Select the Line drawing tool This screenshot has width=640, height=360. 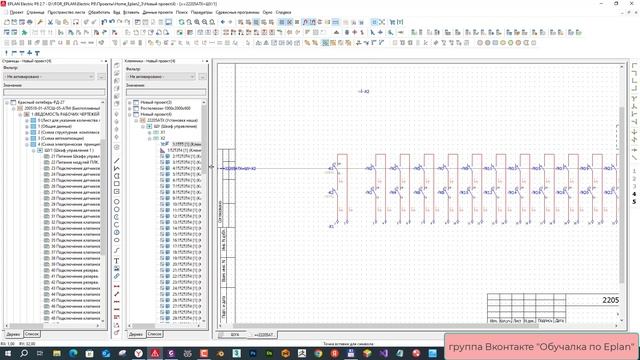pos(117,160)
